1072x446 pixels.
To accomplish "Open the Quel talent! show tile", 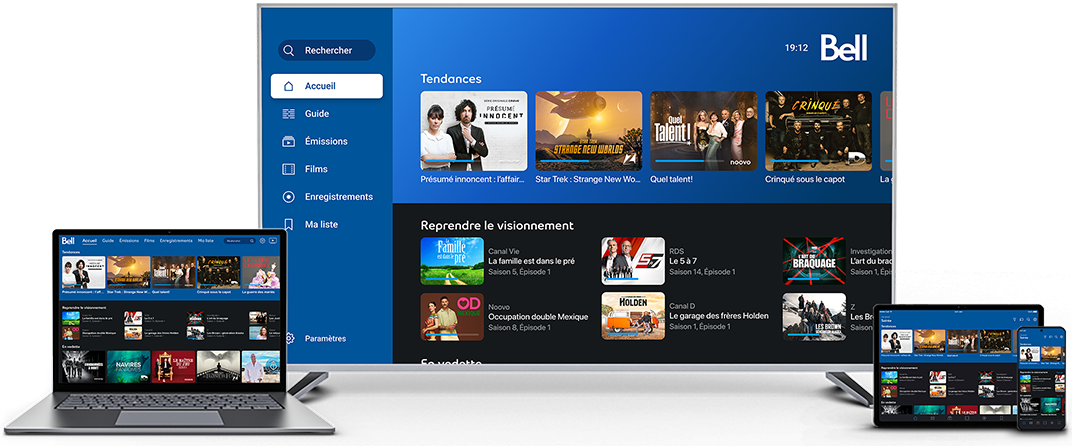I will point(703,130).
